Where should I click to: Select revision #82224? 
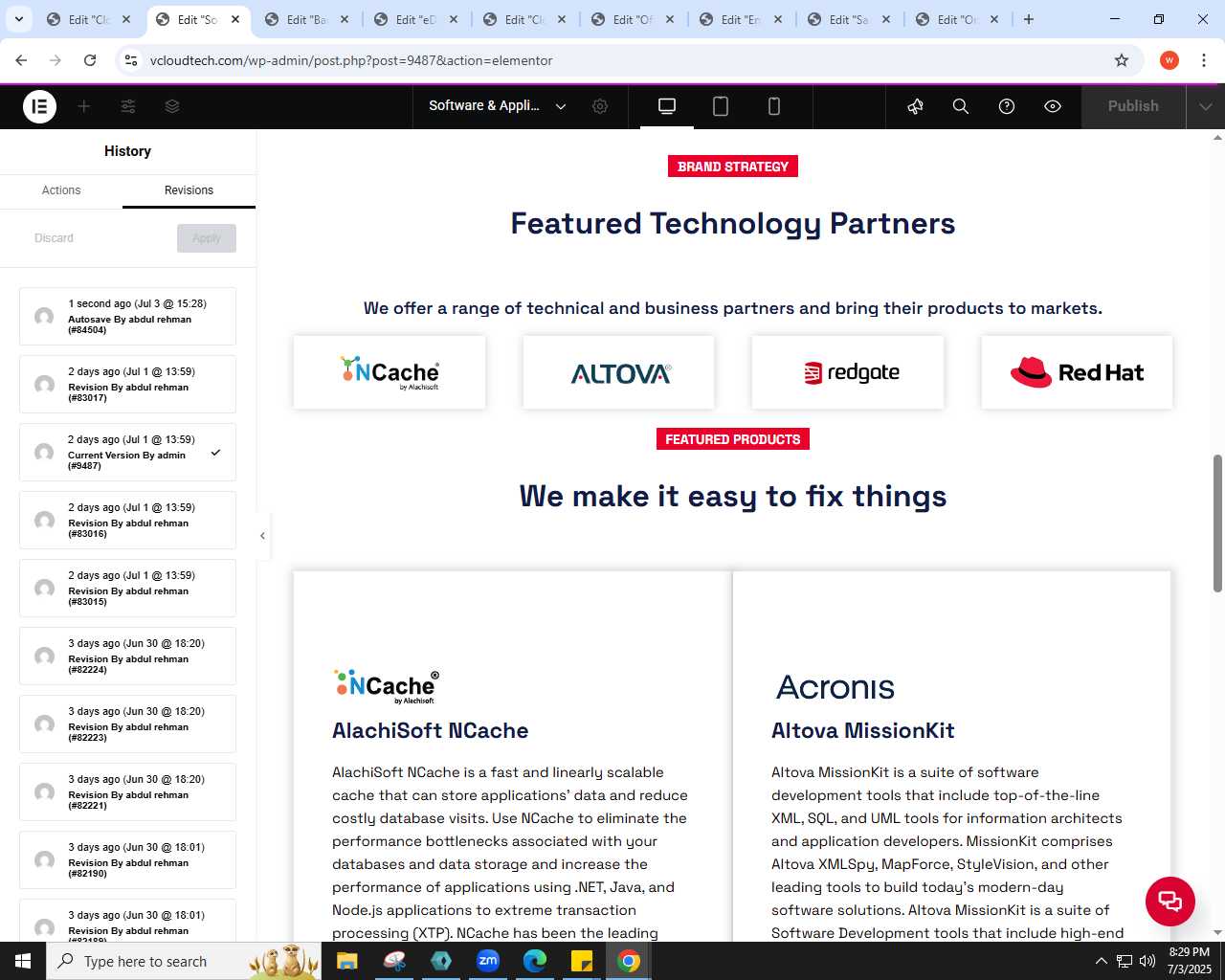point(127,656)
